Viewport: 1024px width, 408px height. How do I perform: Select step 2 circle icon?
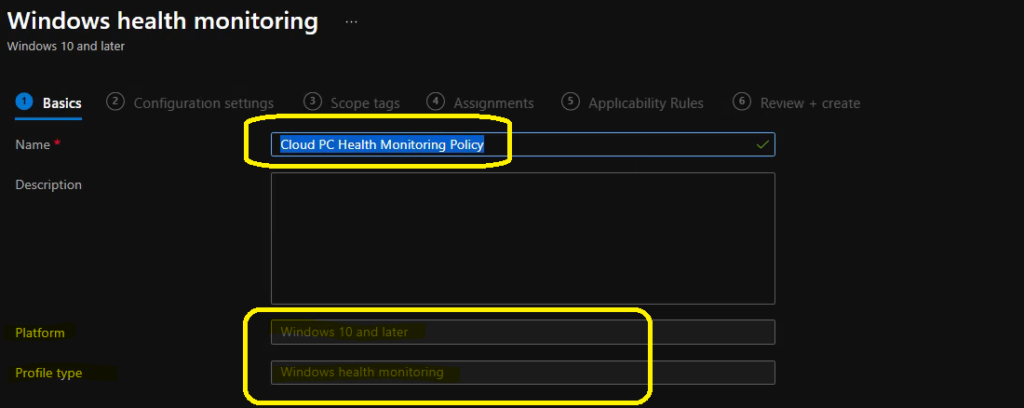click(x=115, y=102)
